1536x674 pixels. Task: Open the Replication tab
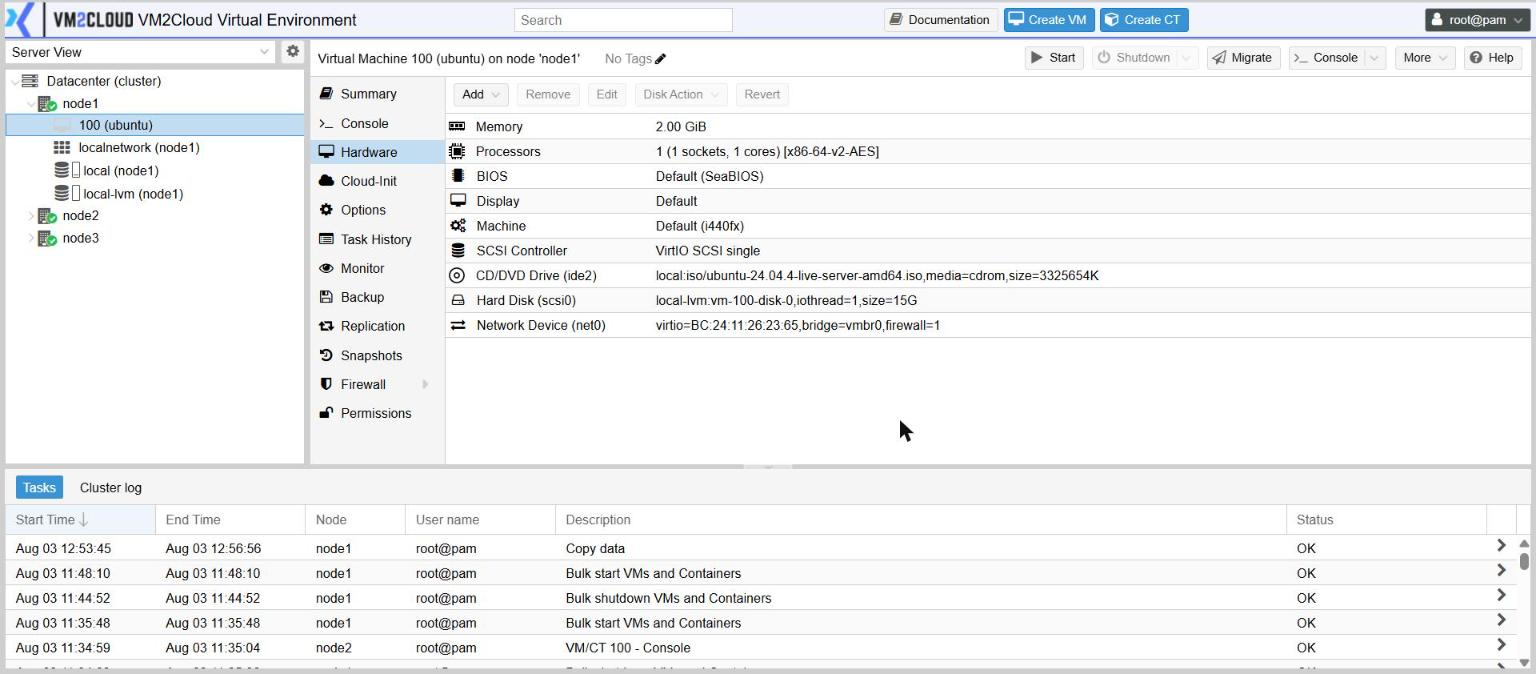point(377,326)
